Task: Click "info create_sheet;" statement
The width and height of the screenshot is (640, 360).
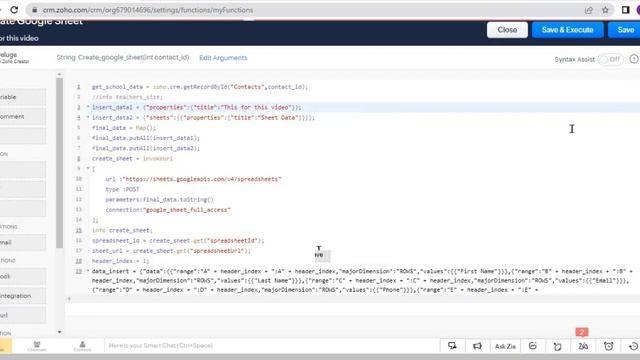Action: (x=122, y=230)
